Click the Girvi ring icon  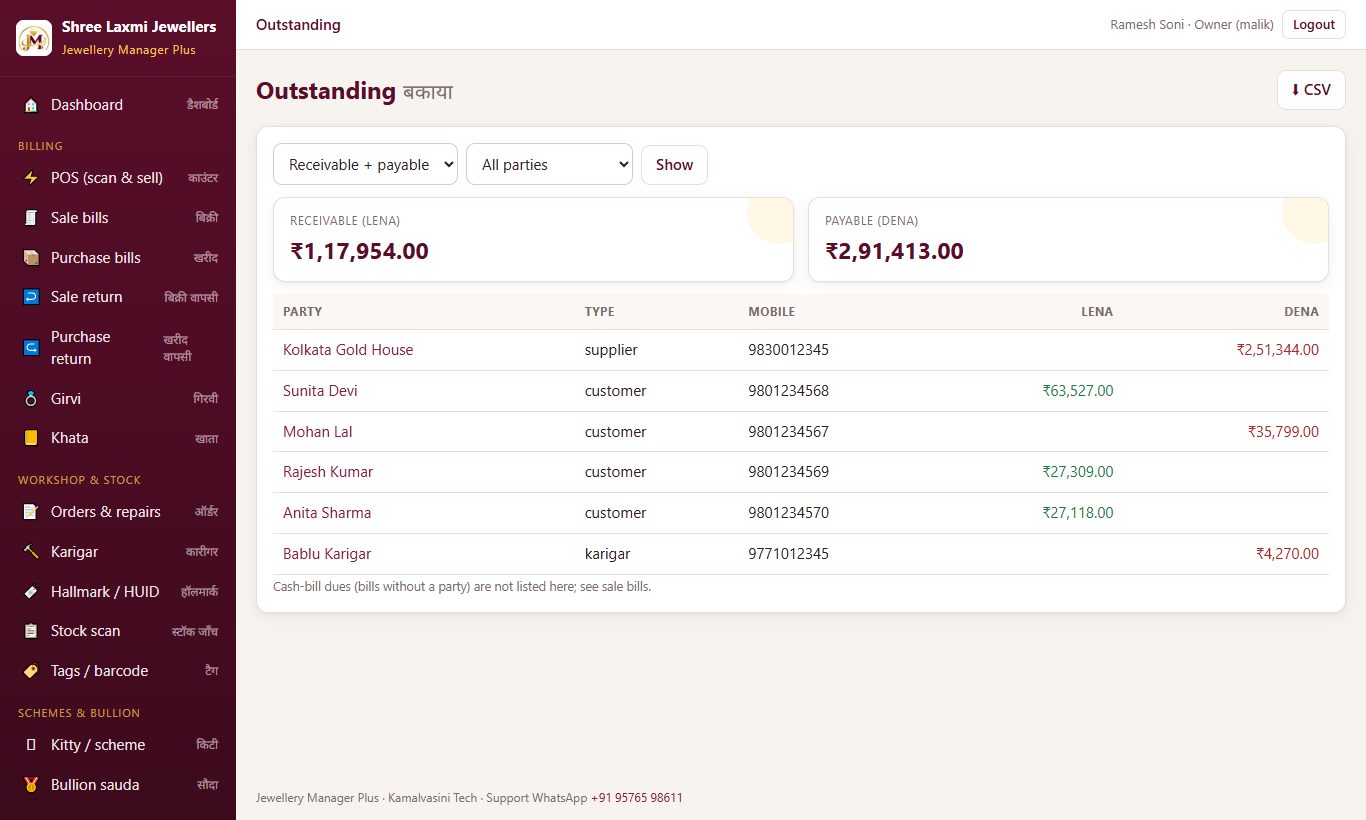(31, 399)
